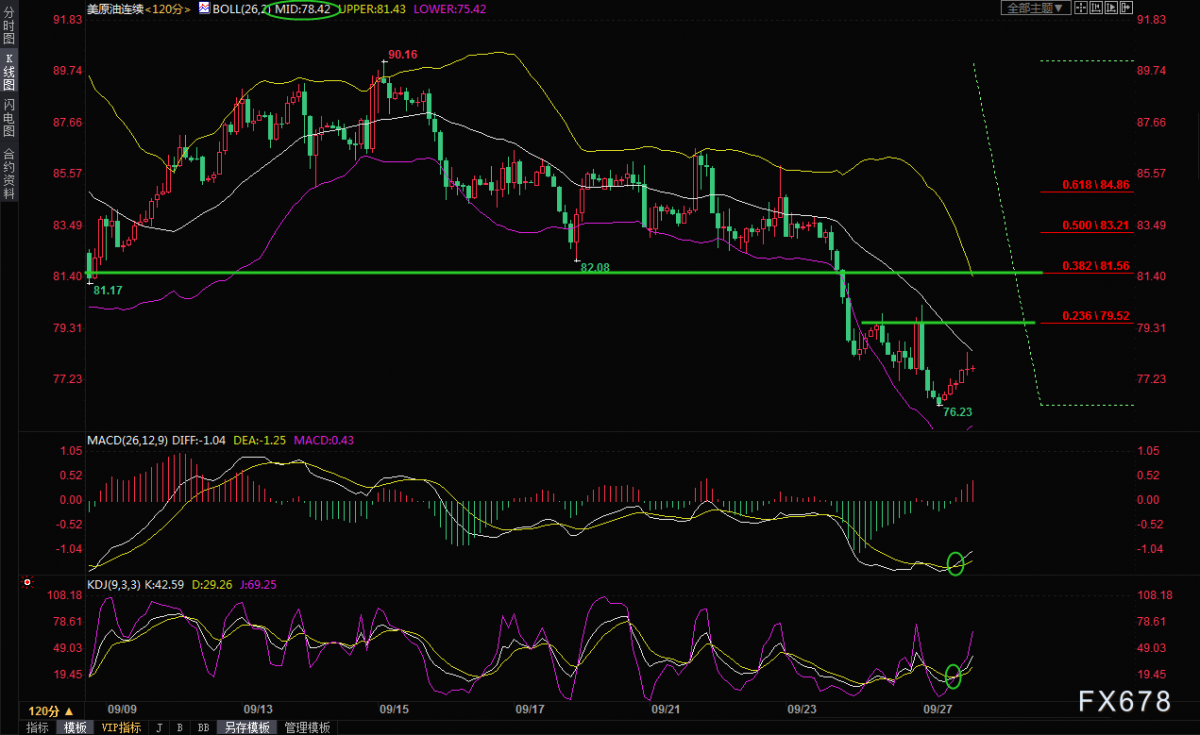Open the 美原油连续 120分 period label

click(x=140, y=7)
